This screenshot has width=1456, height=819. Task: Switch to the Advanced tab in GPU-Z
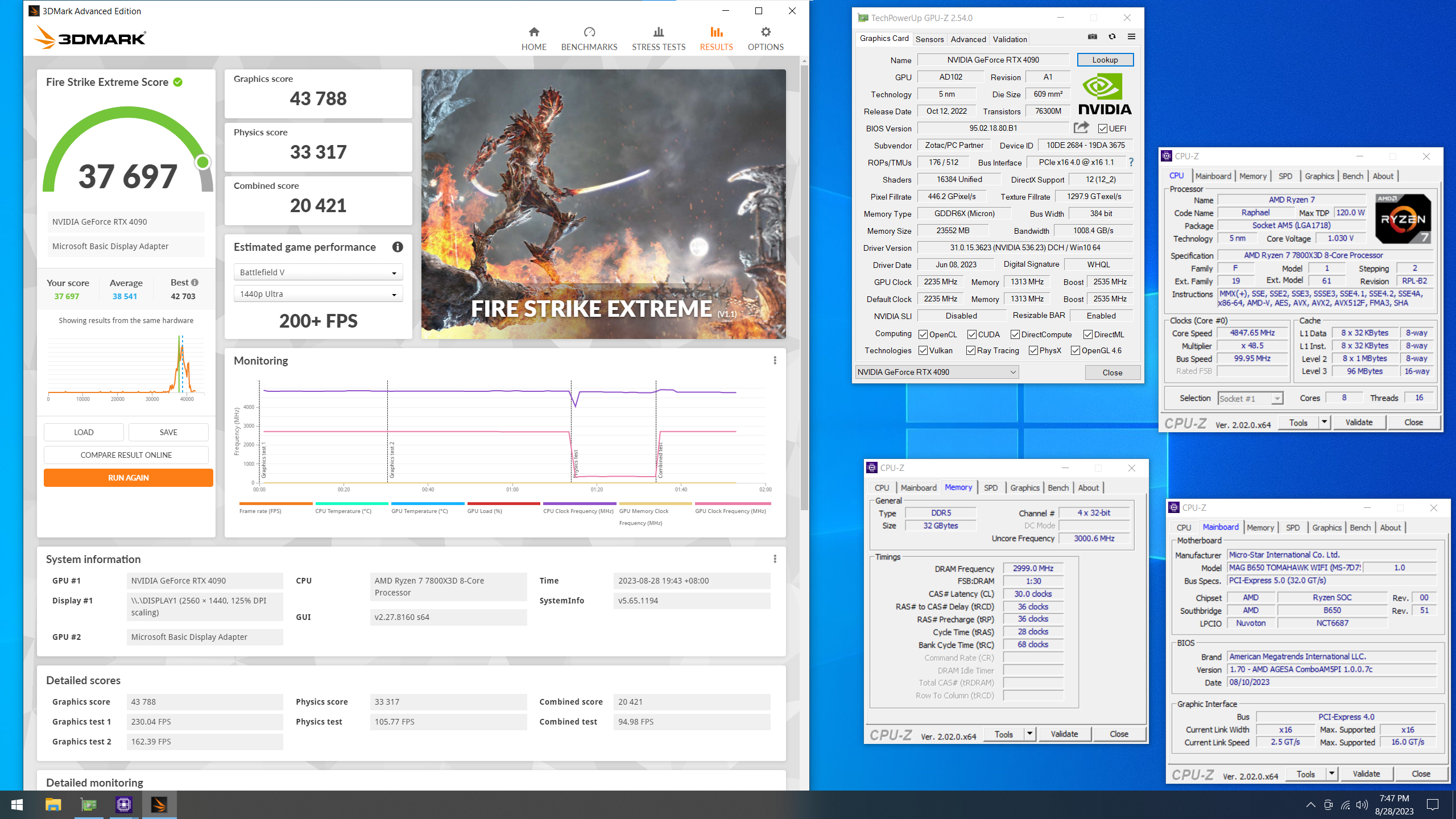968,39
